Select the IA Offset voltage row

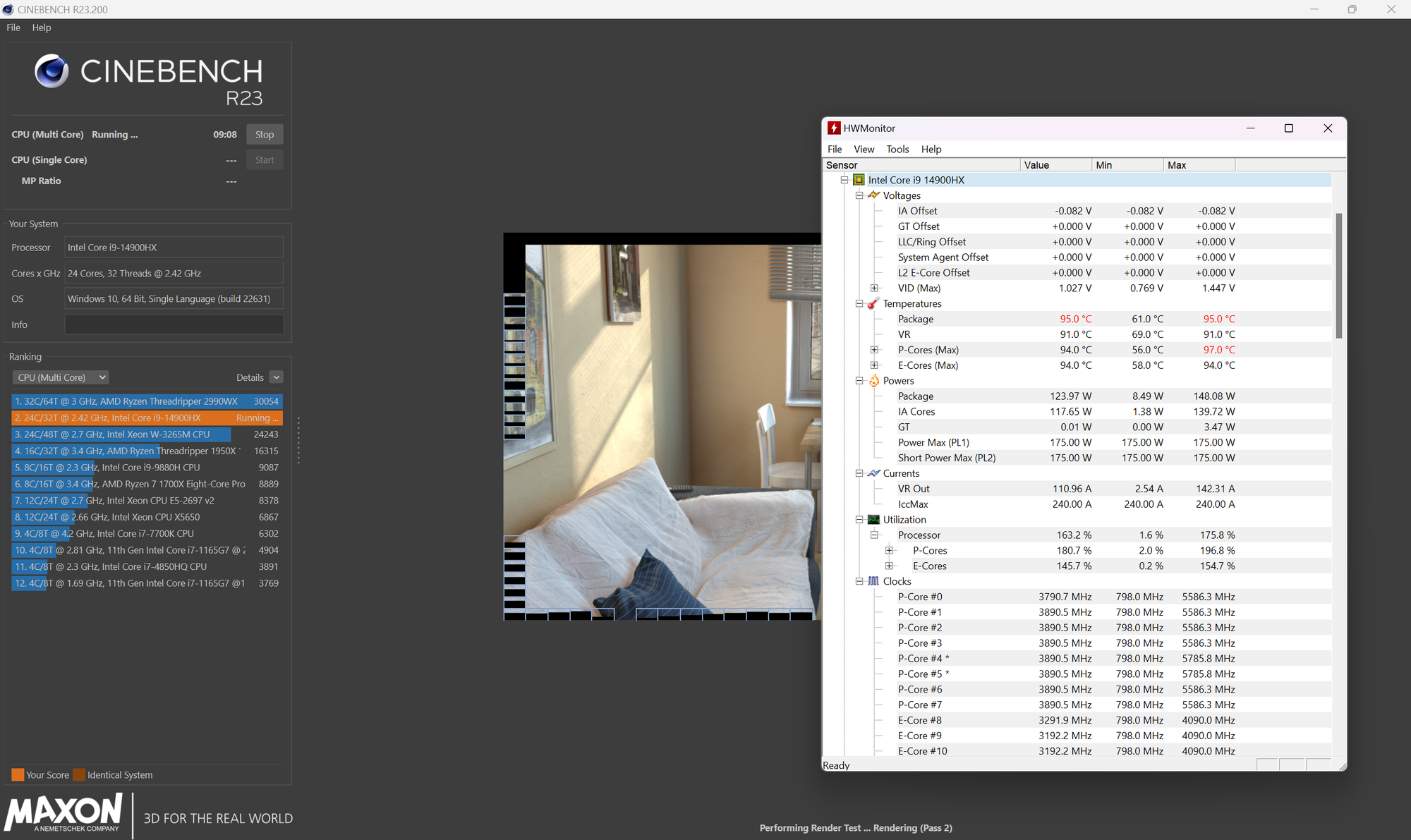coord(1077,211)
